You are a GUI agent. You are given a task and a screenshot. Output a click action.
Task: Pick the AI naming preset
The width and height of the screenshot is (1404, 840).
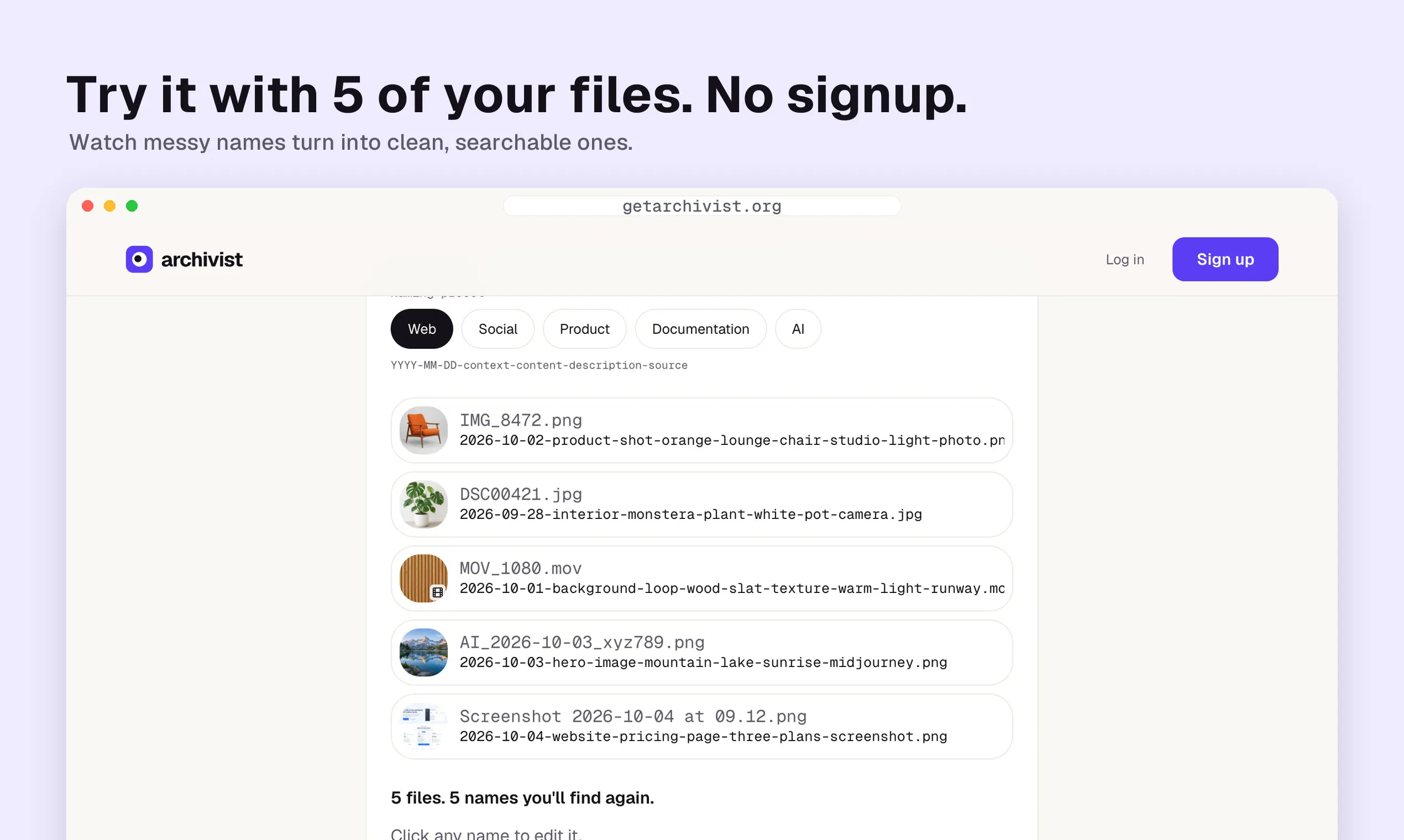pyautogui.click(x=798, y=329)
